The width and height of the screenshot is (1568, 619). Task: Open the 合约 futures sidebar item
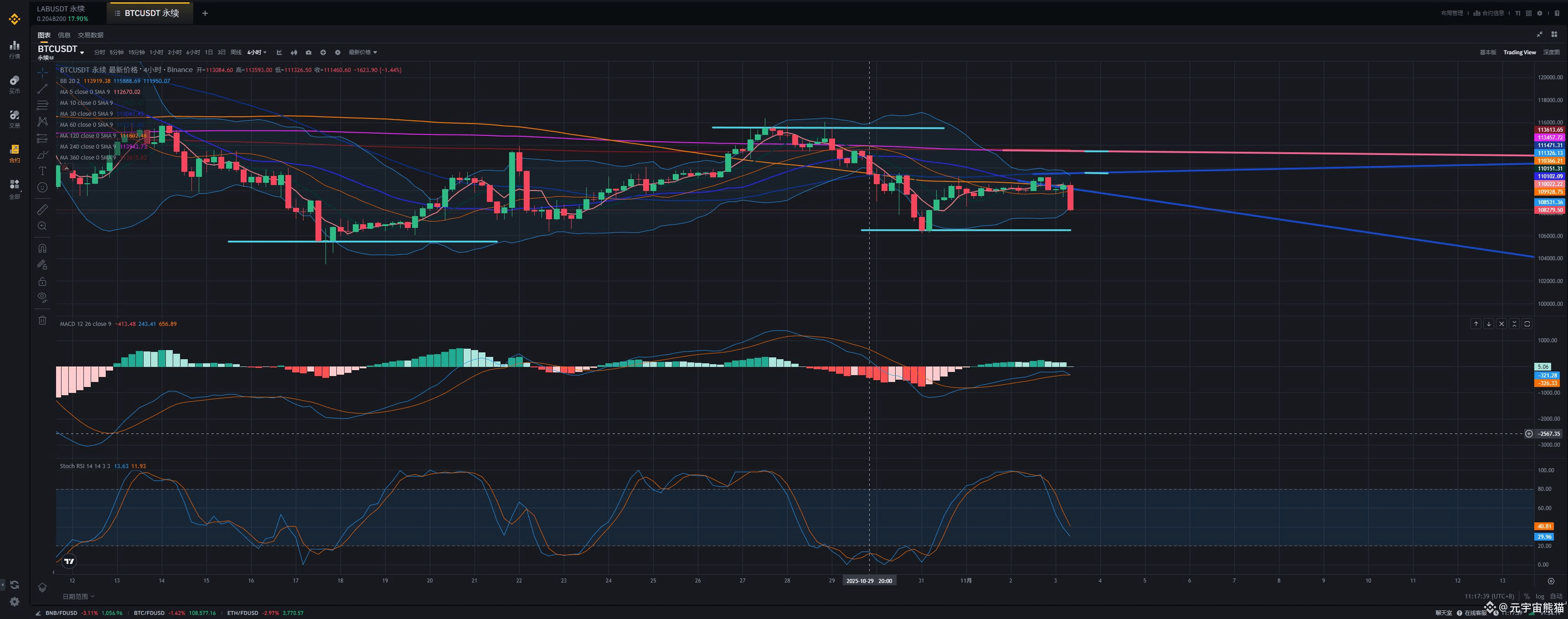coord(15,153)
